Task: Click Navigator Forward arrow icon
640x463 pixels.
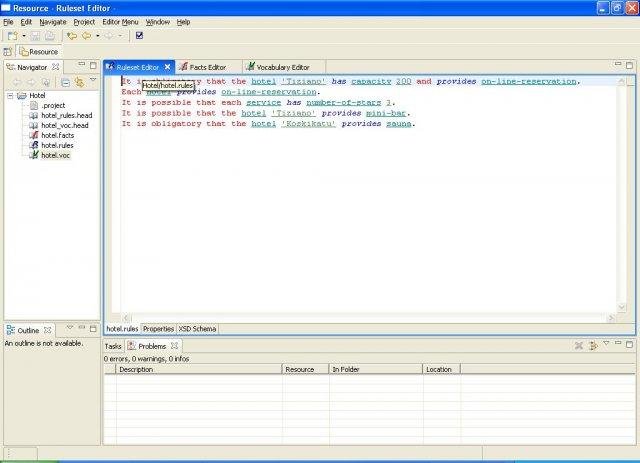Action: (31, 82)
